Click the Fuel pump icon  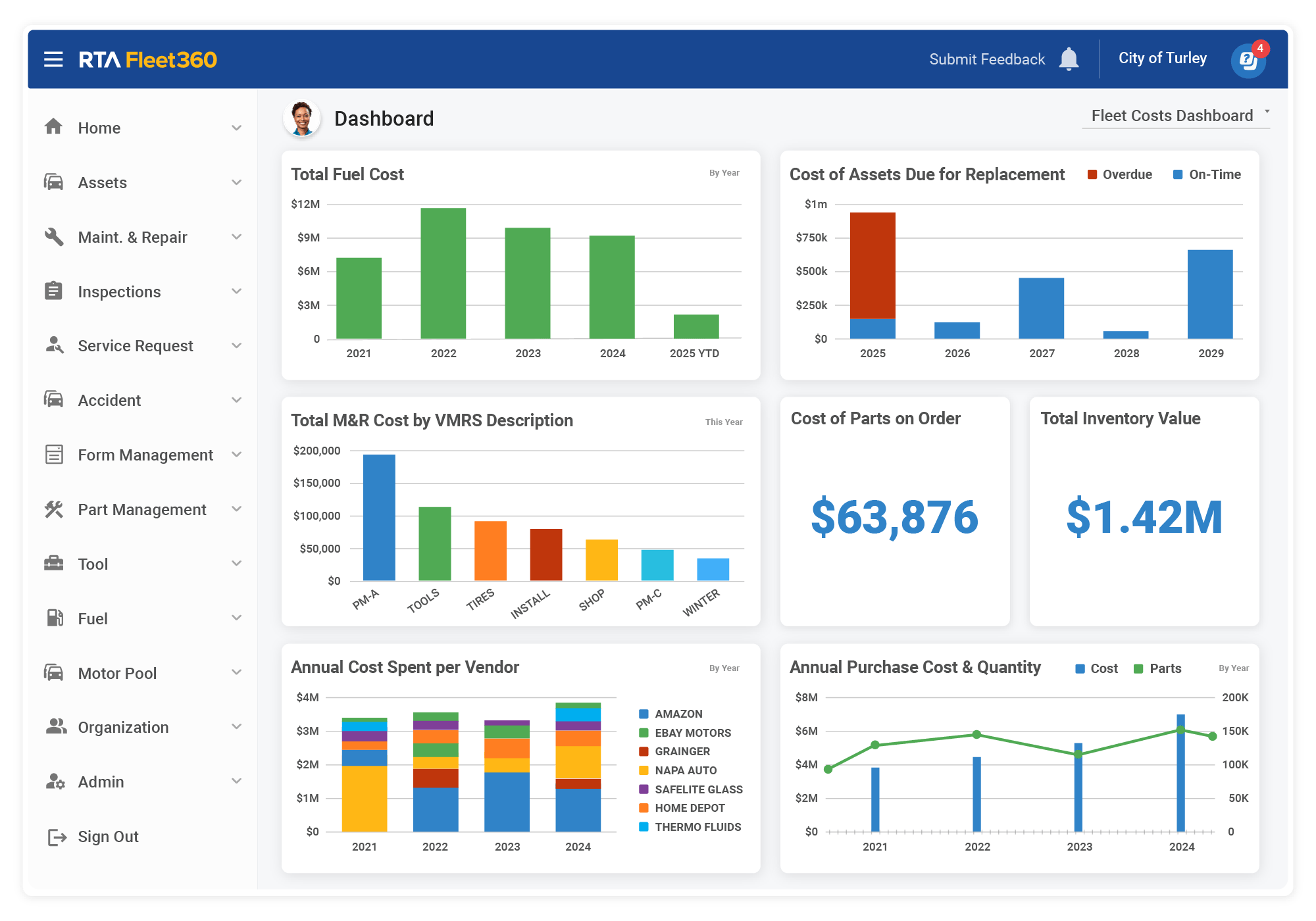55,618
